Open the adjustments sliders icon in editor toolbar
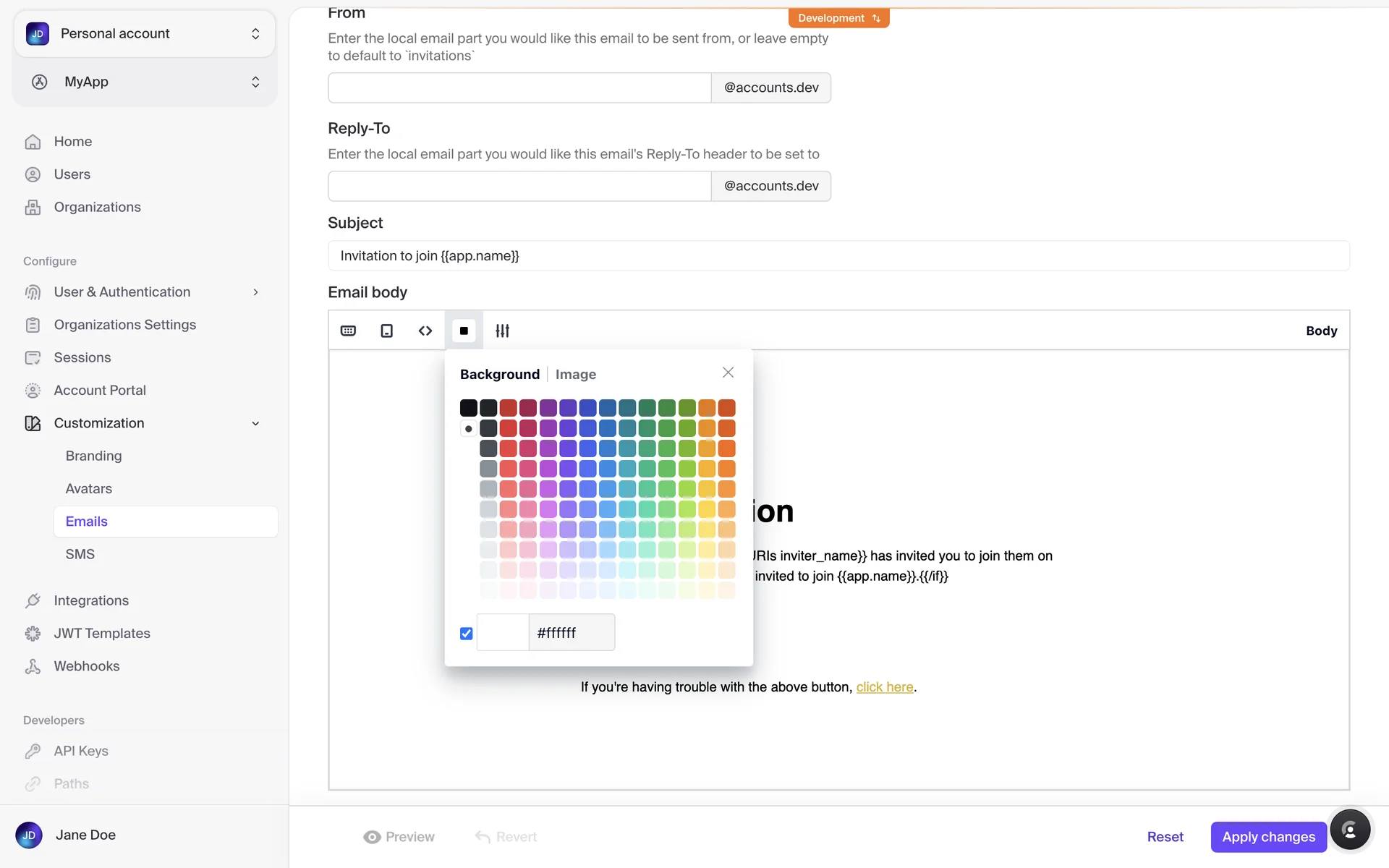The image size is (1389, 868). tap(502, 331)
